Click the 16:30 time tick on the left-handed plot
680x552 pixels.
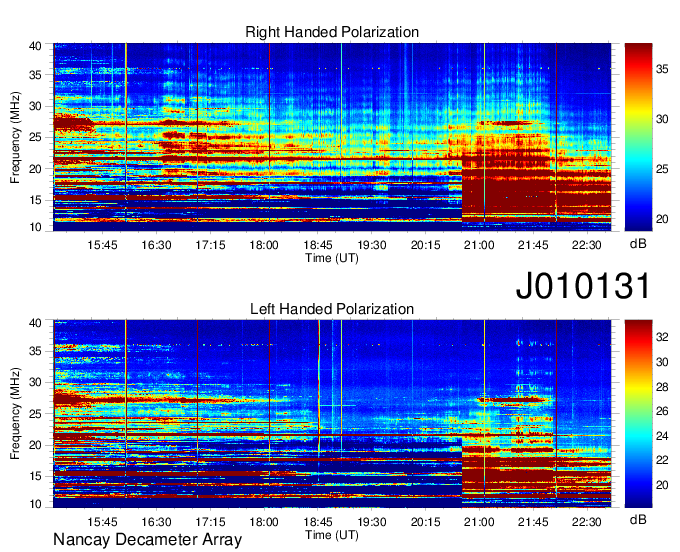156,522
